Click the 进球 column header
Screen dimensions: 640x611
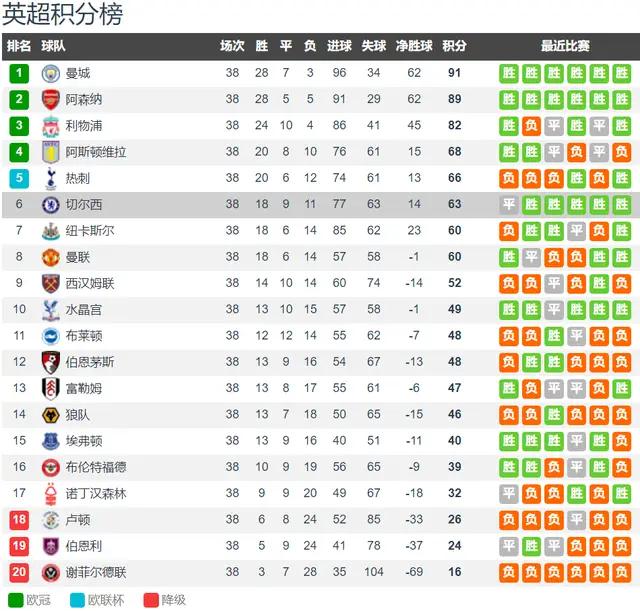coord(339,46)
